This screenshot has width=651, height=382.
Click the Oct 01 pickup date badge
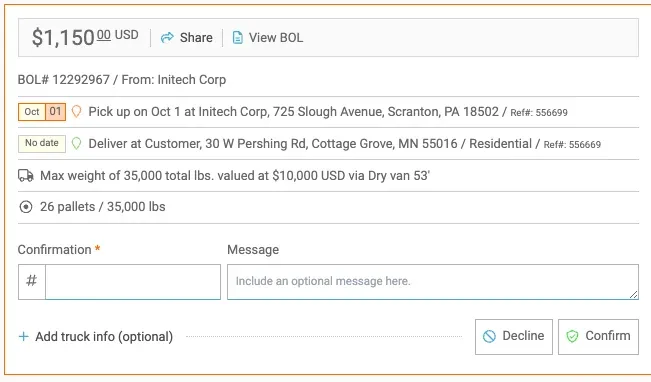(x=42, y=112)
